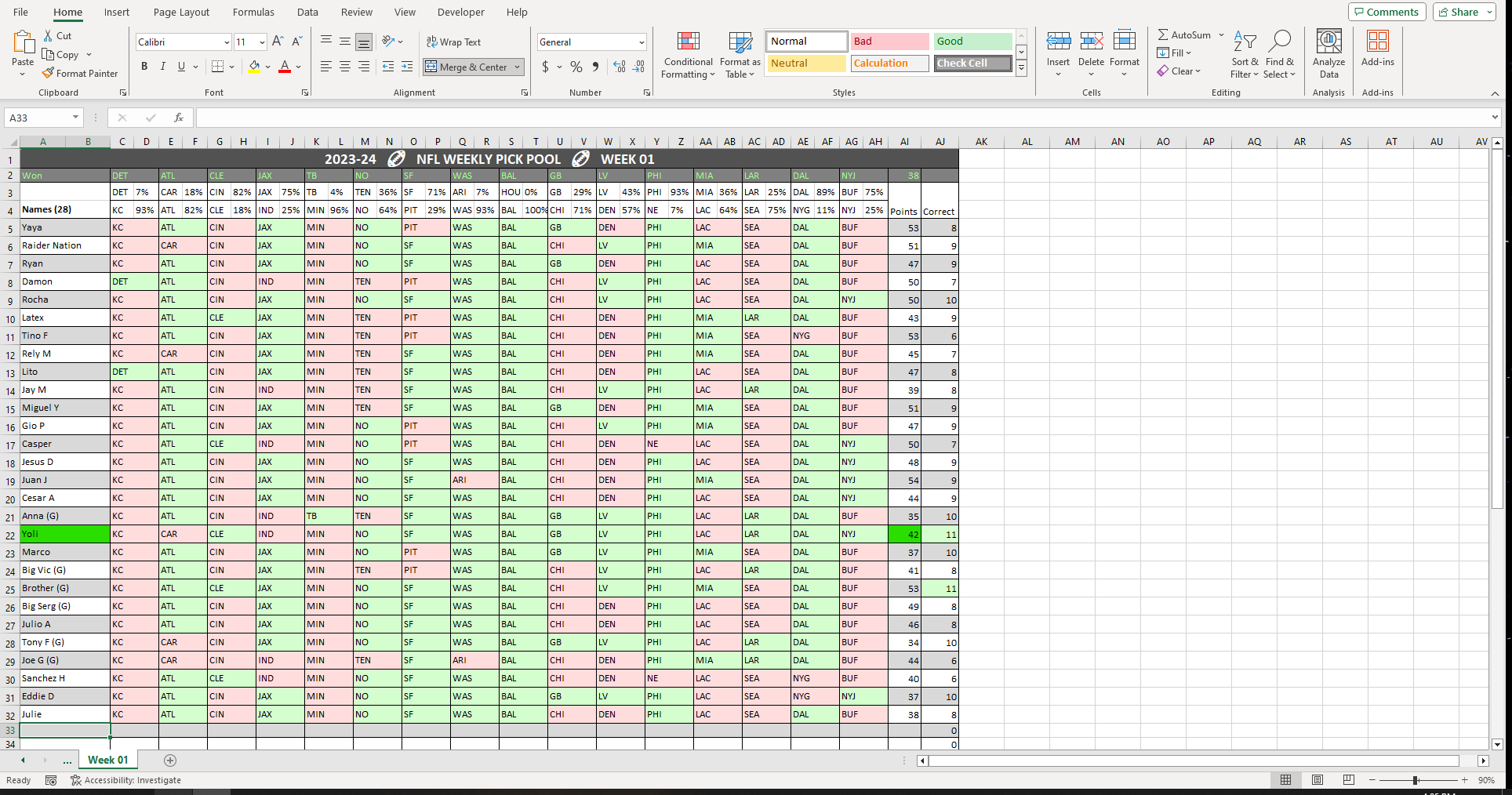Open the Sort & Filter menu
The image size is (1512, 795).
click(1245, 54)
